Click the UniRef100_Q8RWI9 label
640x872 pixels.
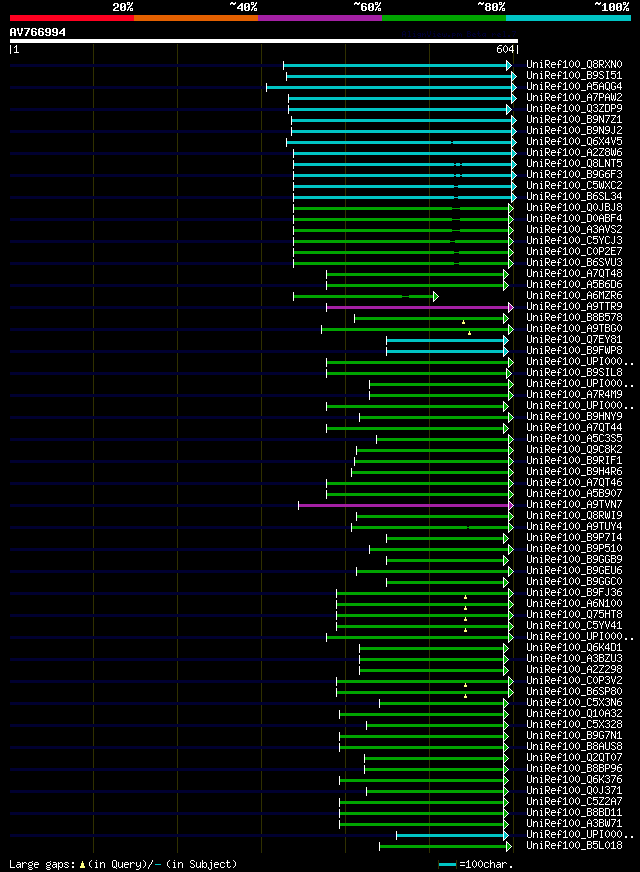coord(574,516)
